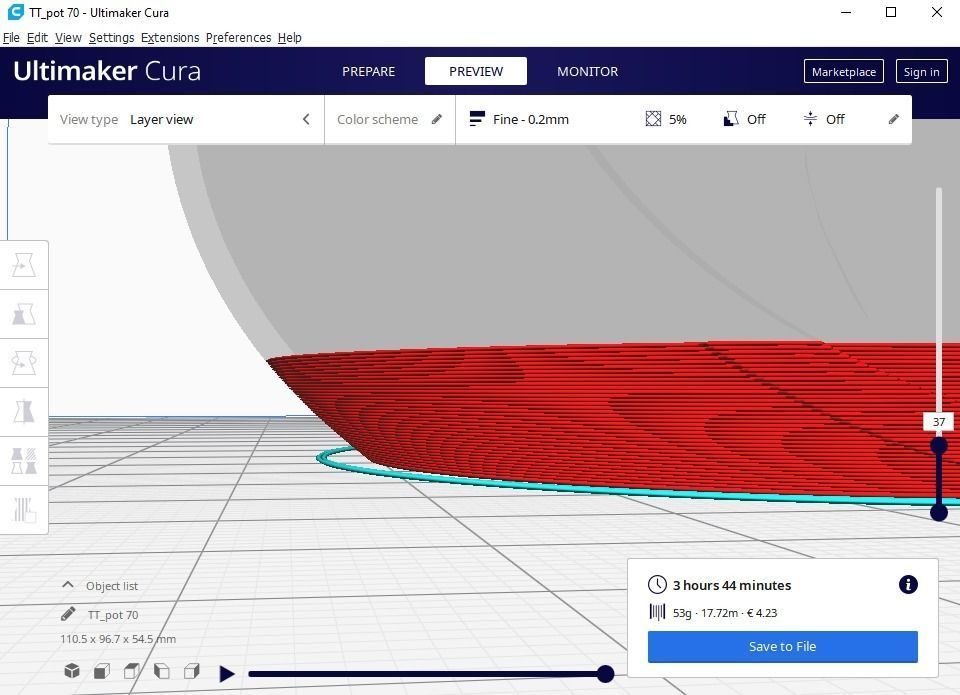Click the print info icon
Screen dimensions: 960x695
coord(908,585)
